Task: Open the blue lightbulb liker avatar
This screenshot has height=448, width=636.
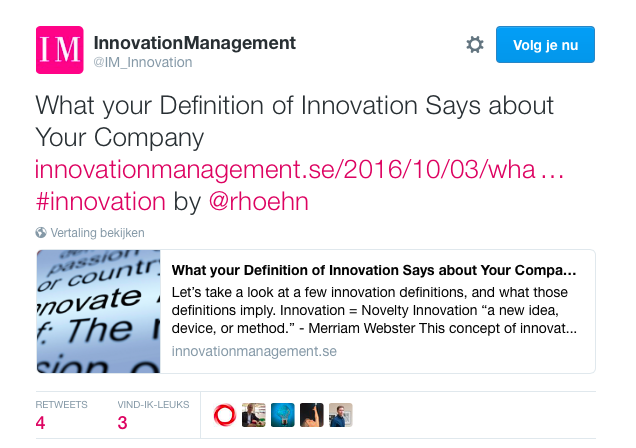Action: [x=283, y=415]
